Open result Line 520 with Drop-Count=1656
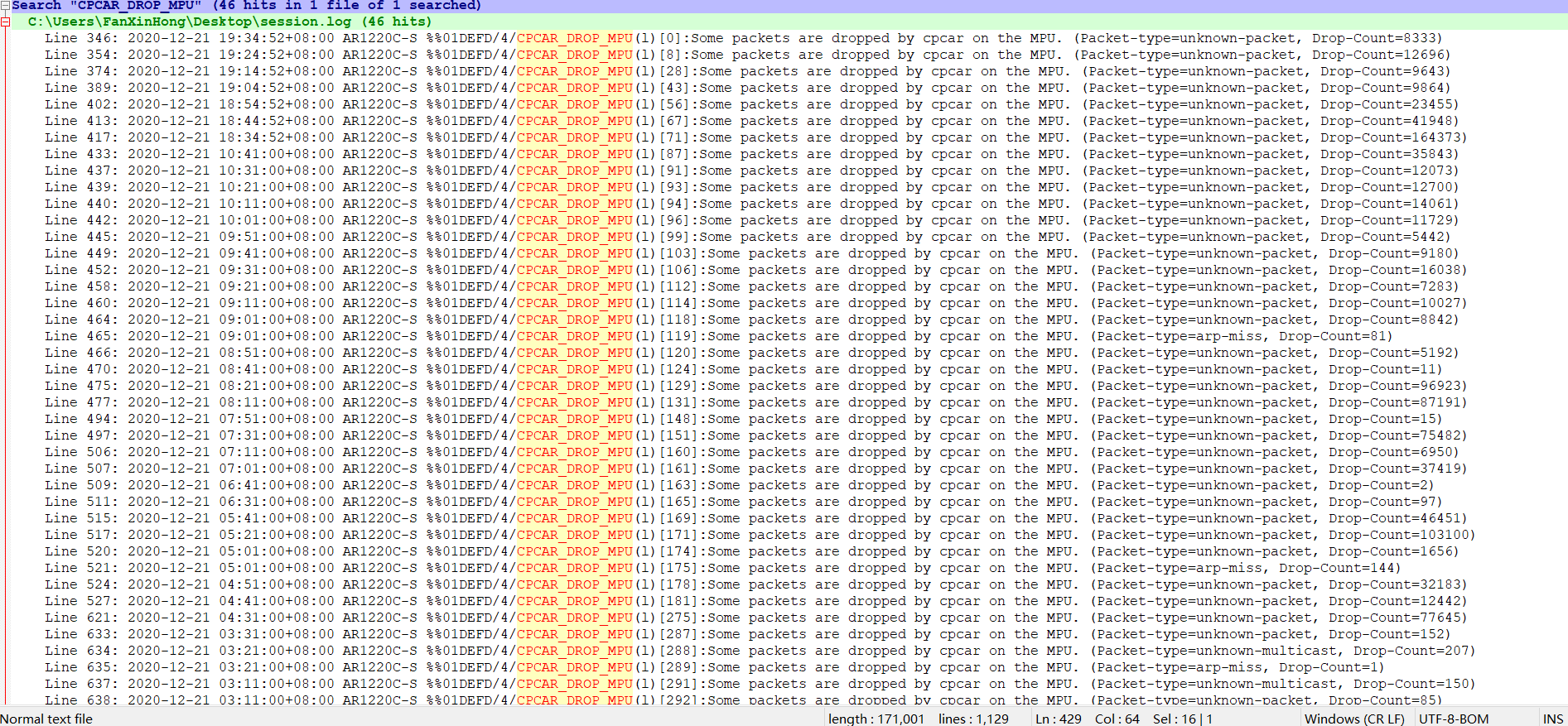 coord(752,551)
